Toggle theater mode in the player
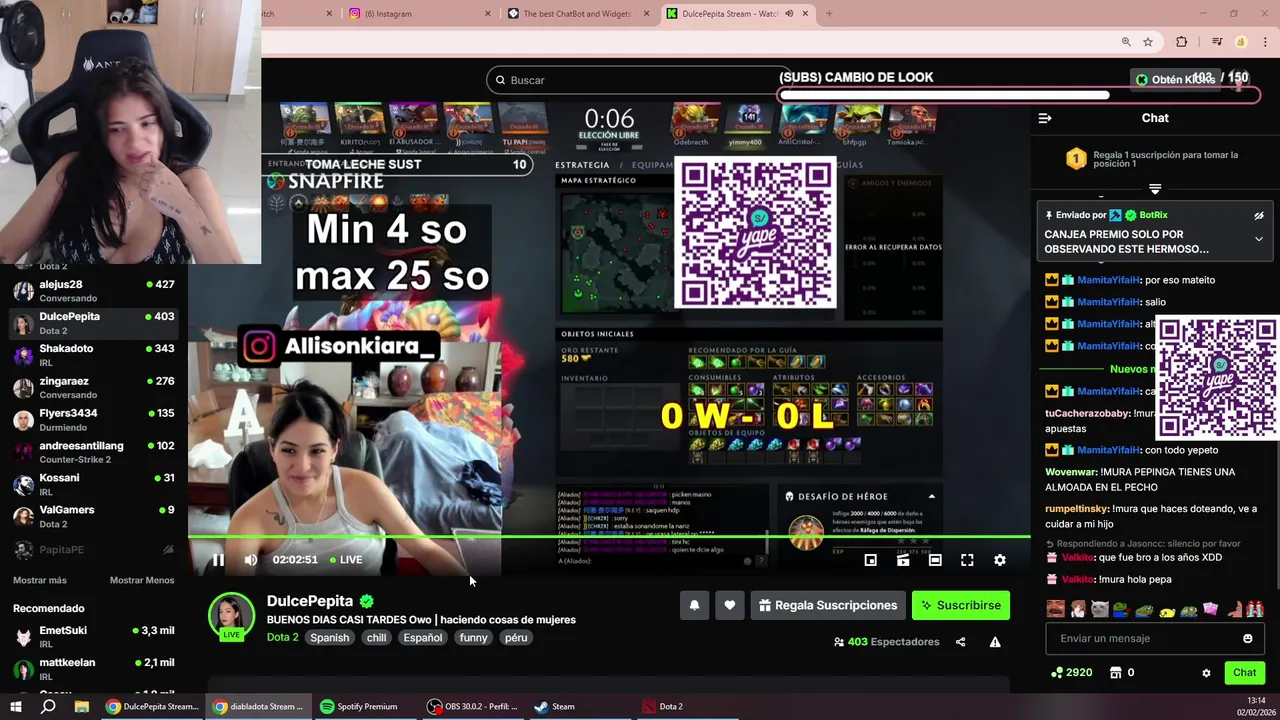This screenshot has height=720, width=1280. point(935,560)
